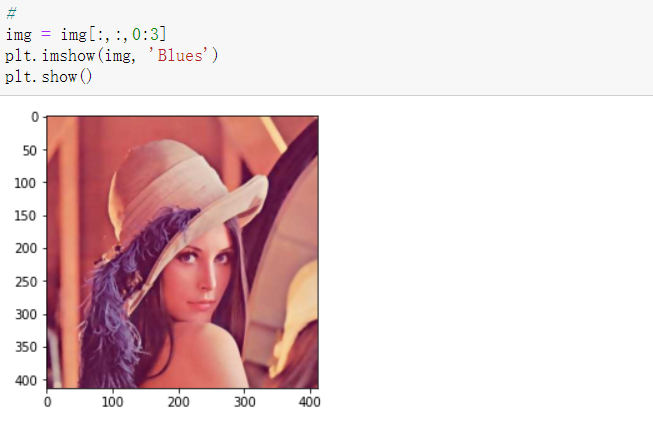Click the y-axis tick label 350

[x=25, y=347]
